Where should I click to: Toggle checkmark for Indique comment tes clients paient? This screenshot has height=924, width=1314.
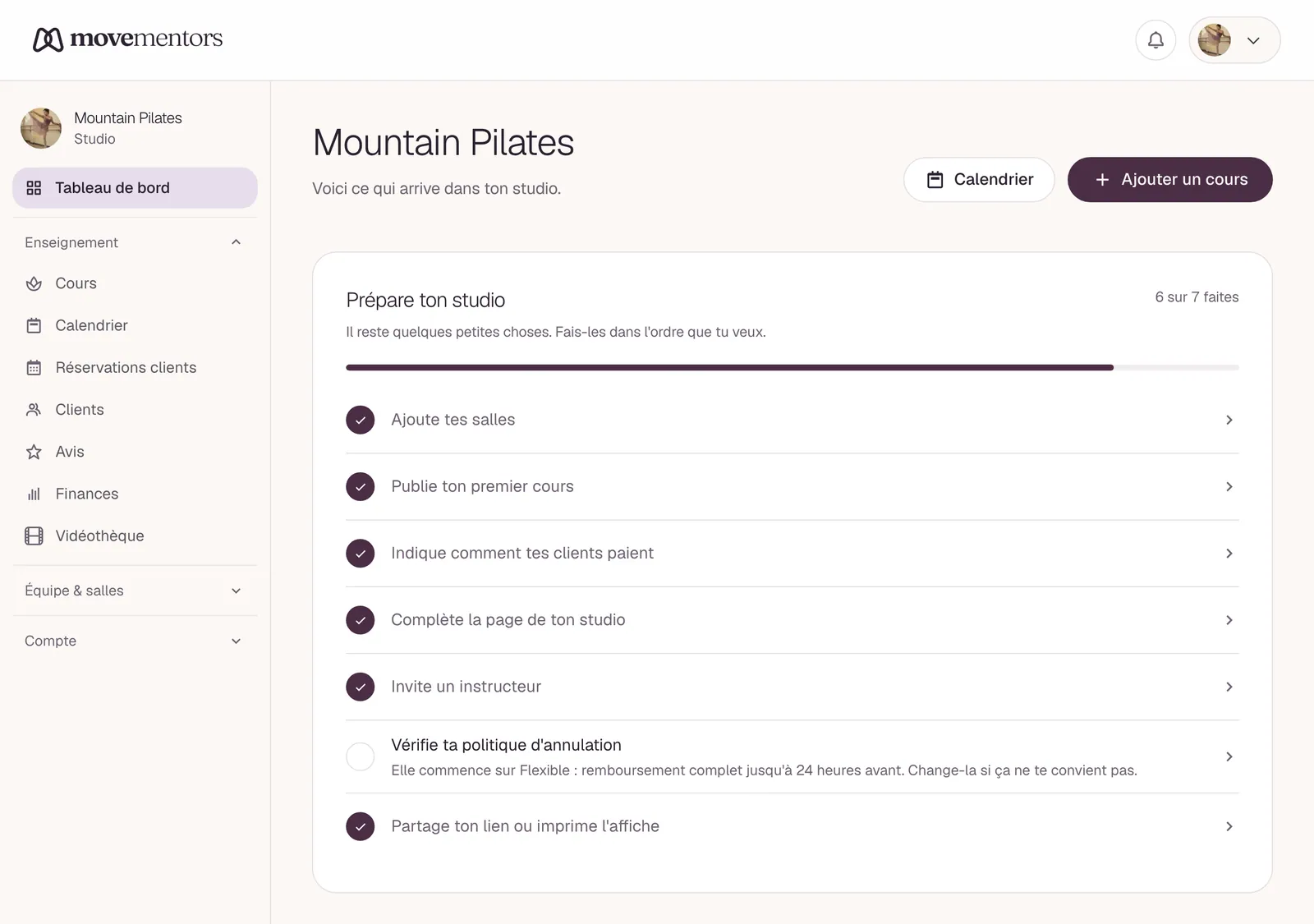pos(361,554)
